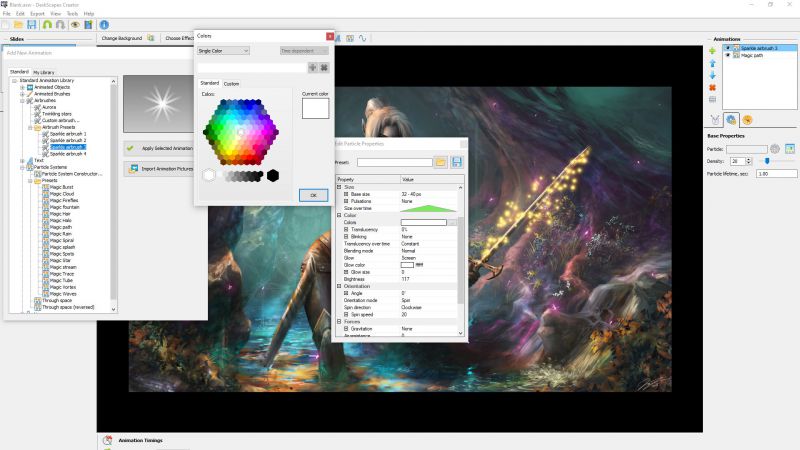Open preset using the folder icon
800x450 pixels.
[441, 162]
